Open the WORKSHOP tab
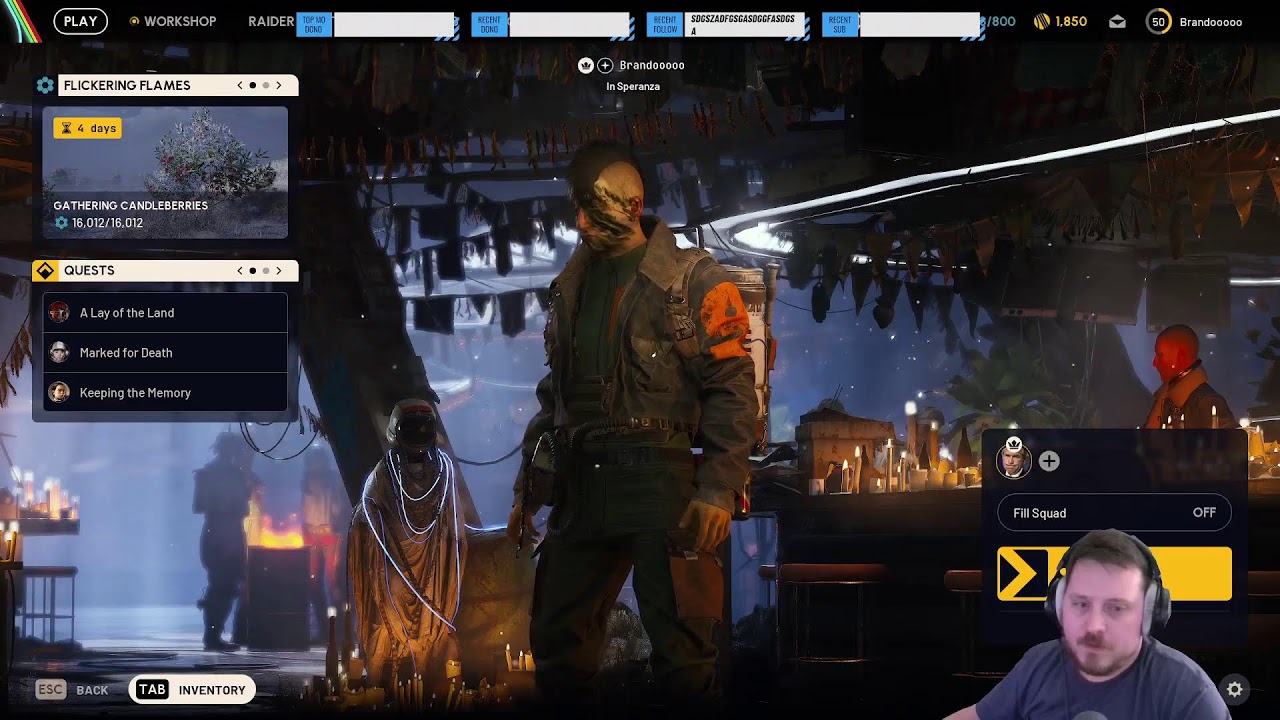Screen dimensions: 1280x720 pos(180,21)
